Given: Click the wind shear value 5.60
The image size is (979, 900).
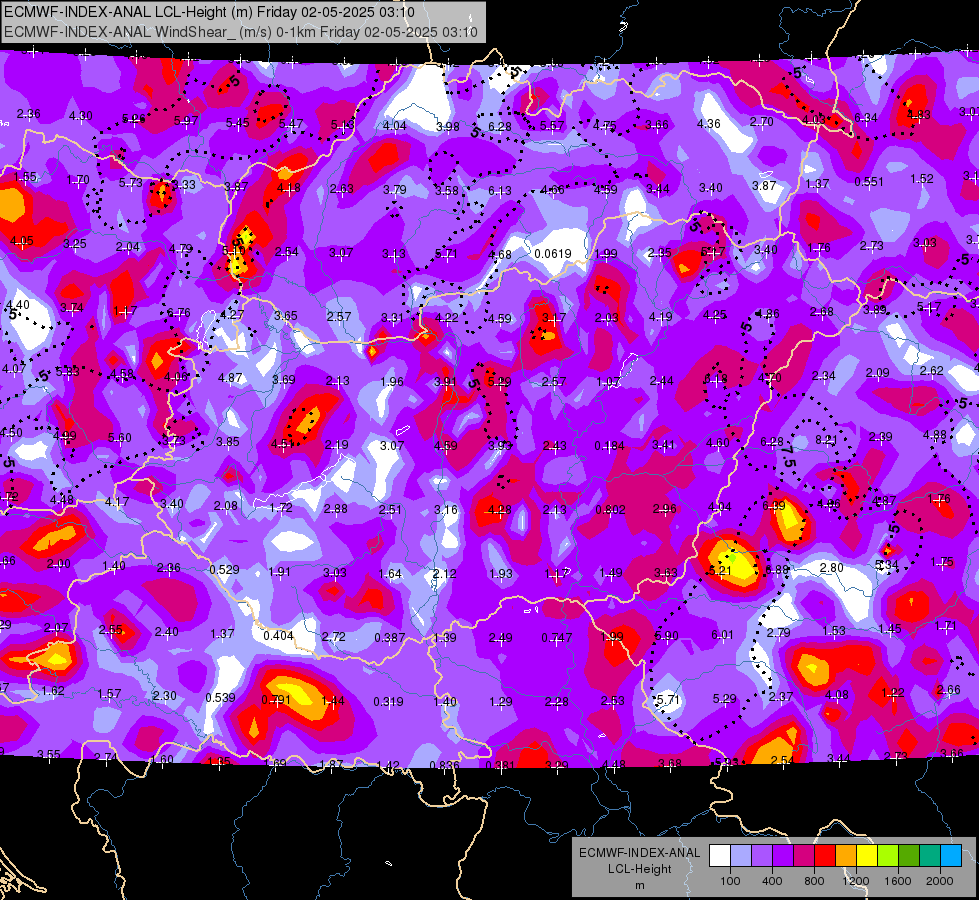Looking at the screenshot, I should point(119,438).
